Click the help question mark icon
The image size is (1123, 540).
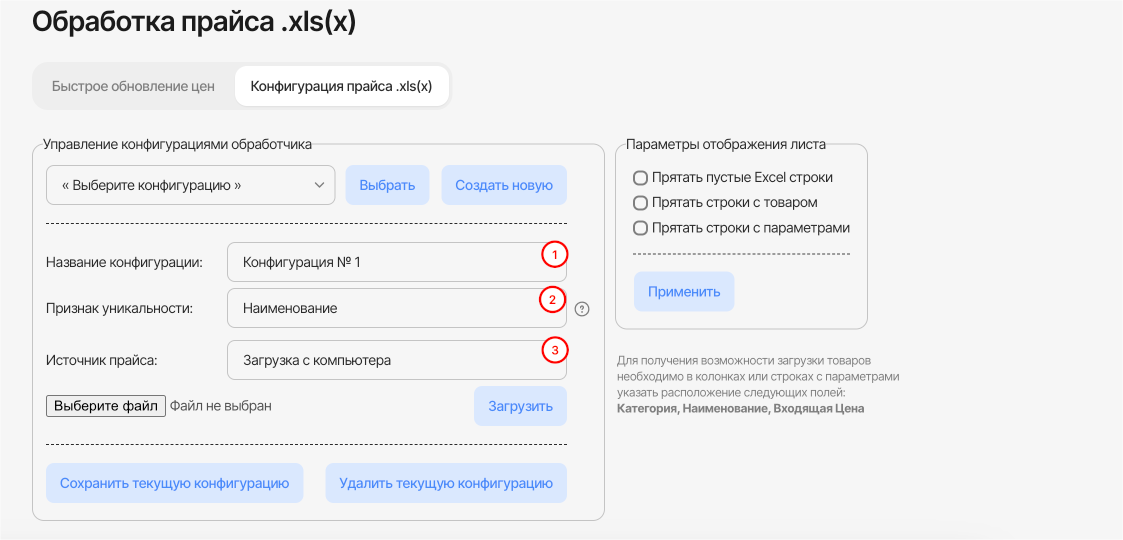(x=583, y=309)
